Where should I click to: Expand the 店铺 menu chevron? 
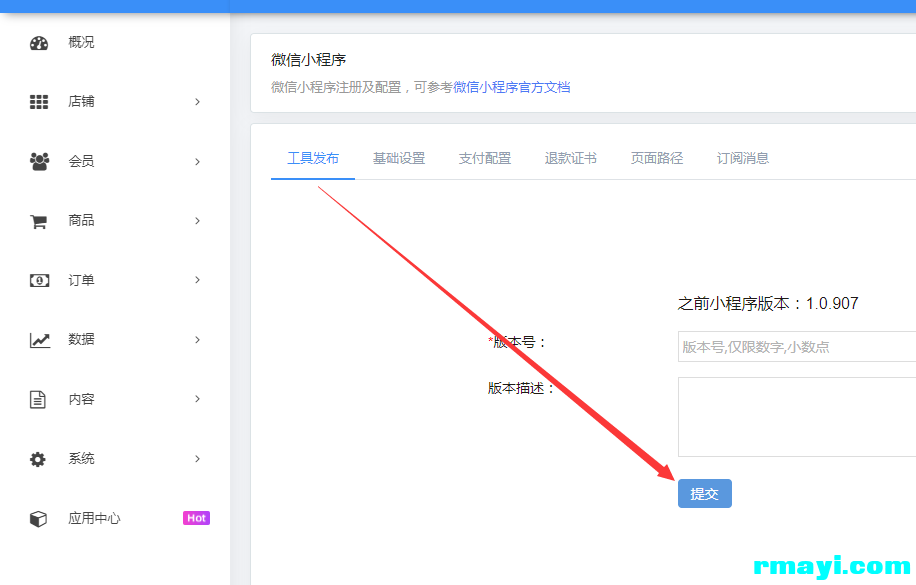[197, 102]
